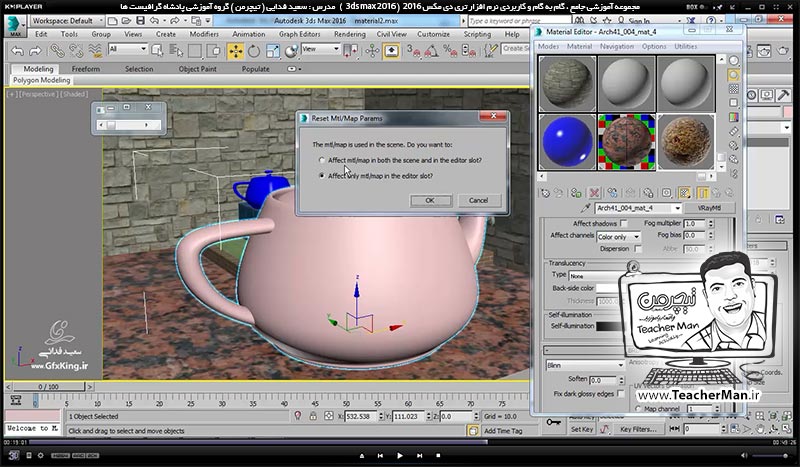The height and width of the screenshot is (467, 800).
Task: Expand the ribbon options dropdown after Populate
Action: [294, 69]
